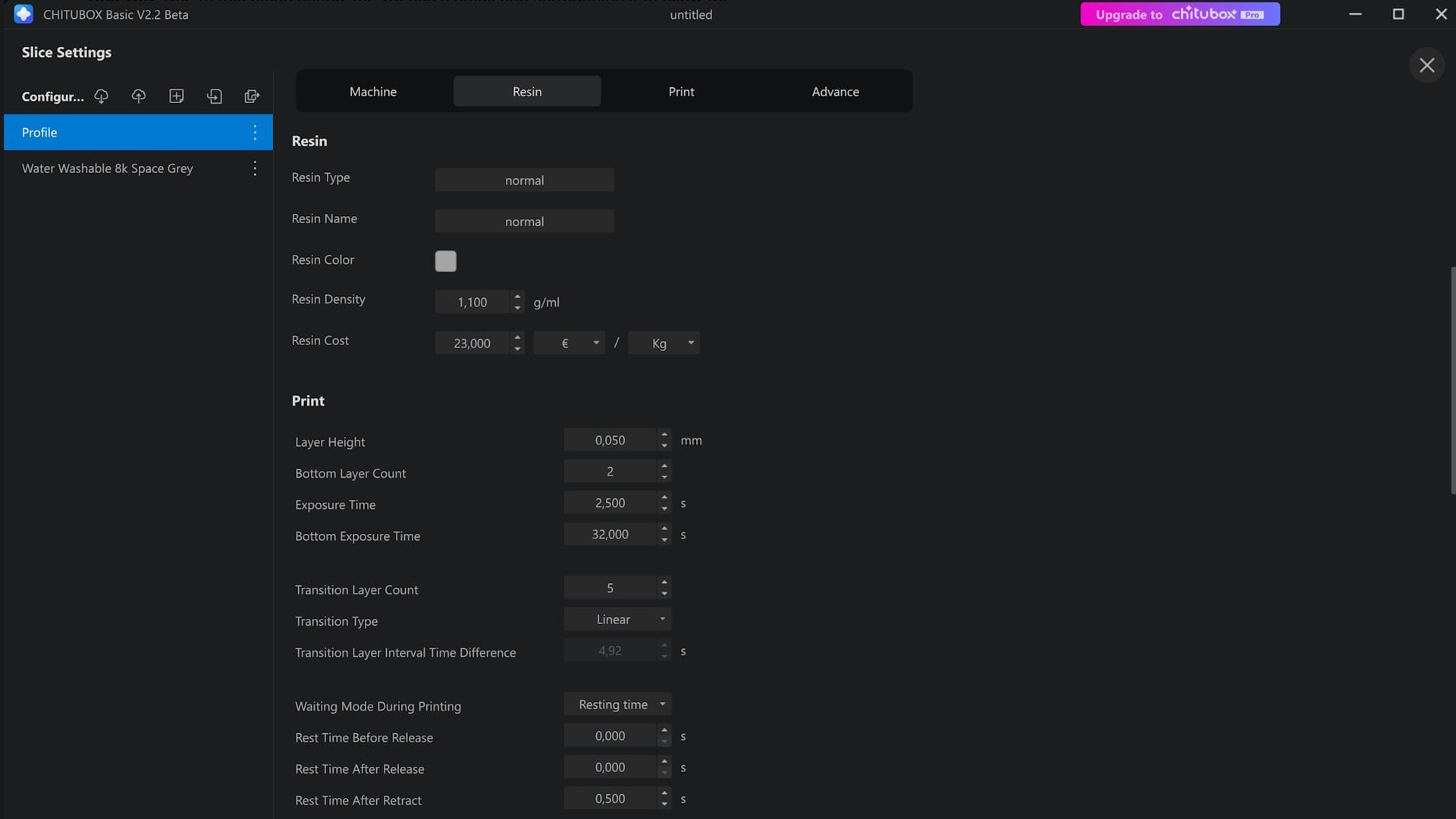Viewport: 1456px width, 819px height.
Task: Decrease Bottom Layer Count with down arrow
Action: tap(664, 477)
